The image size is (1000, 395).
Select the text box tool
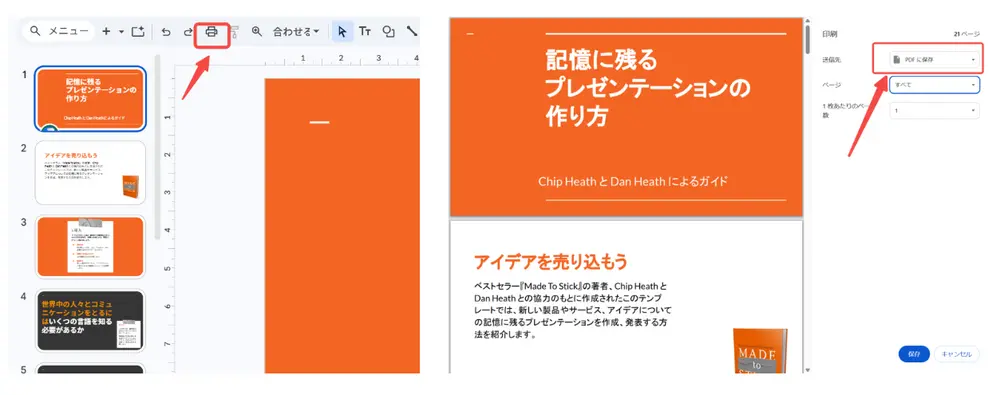[365, 31]
